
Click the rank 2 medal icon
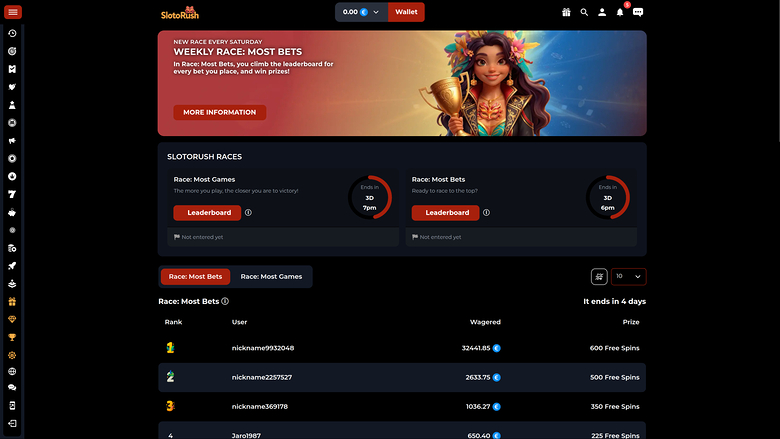click(x=170, y=376)
